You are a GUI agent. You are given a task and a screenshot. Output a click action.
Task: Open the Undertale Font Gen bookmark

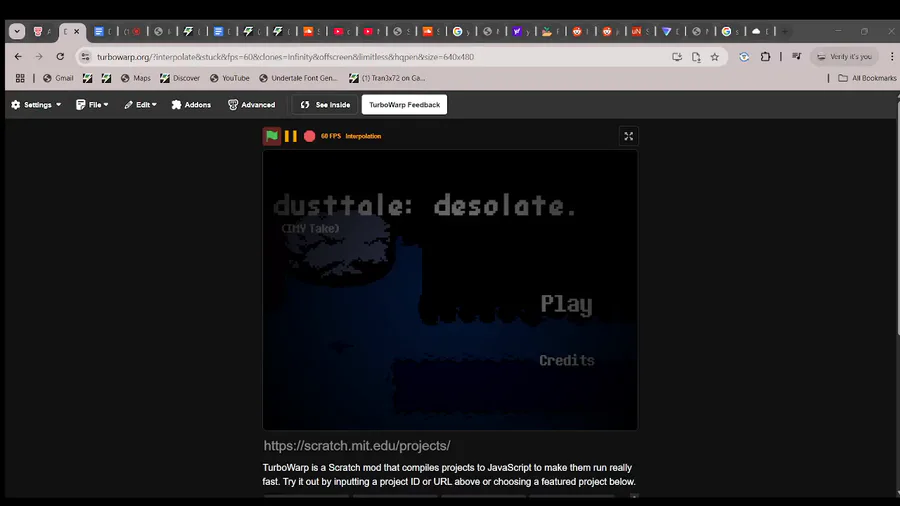(298, 78)
